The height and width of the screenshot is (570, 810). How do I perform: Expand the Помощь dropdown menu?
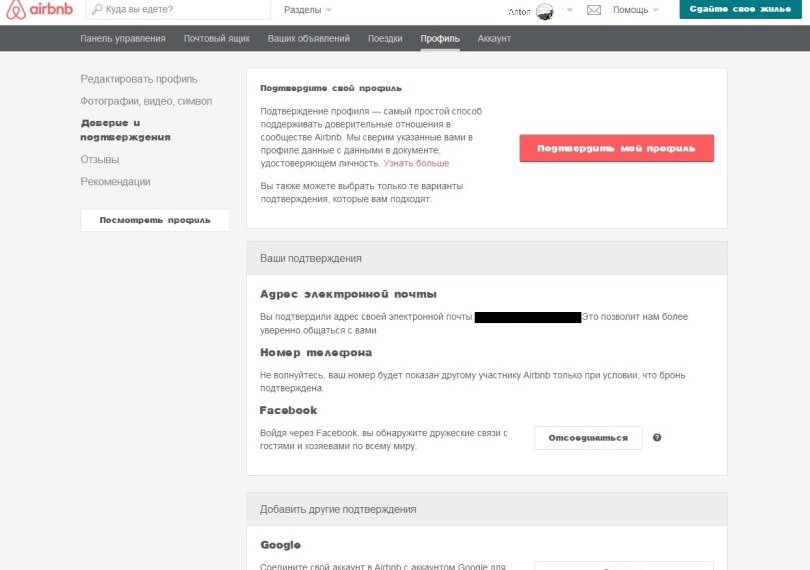(635, 10)
